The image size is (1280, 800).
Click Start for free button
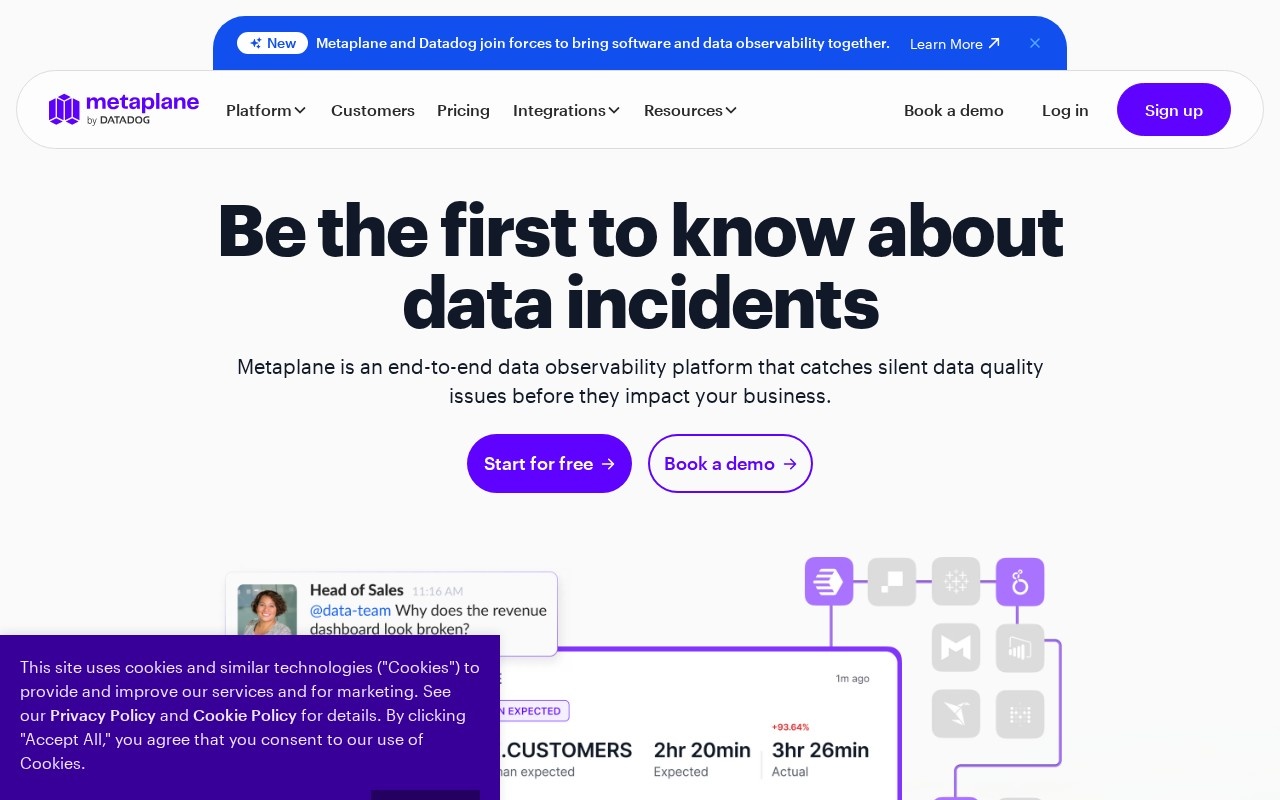(549, 463)
